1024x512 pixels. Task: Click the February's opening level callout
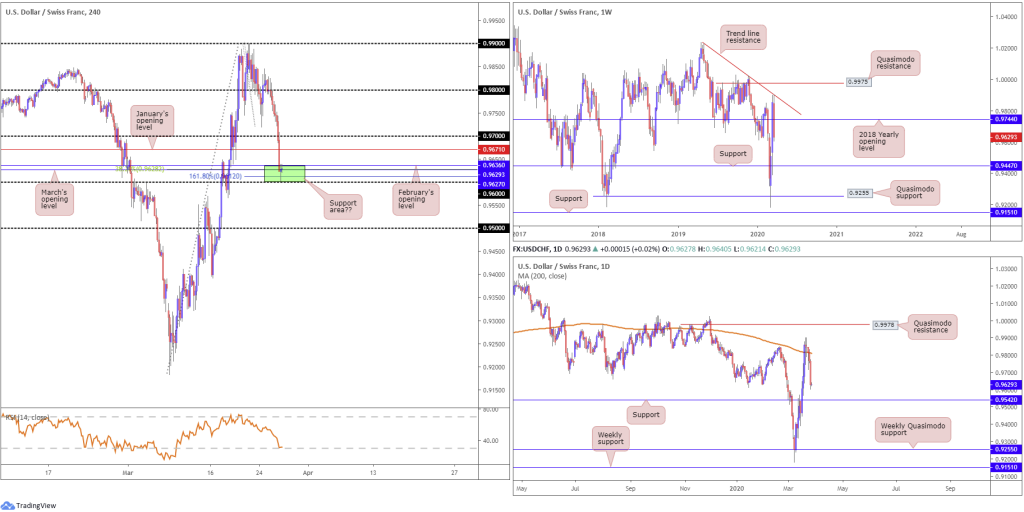coord(417,197)
